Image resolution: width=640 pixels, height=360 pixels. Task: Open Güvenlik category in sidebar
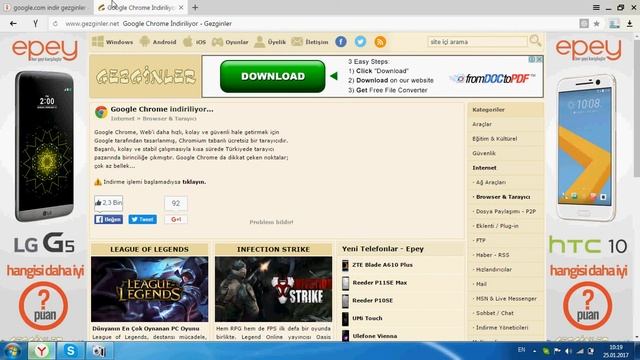[484, 153]
